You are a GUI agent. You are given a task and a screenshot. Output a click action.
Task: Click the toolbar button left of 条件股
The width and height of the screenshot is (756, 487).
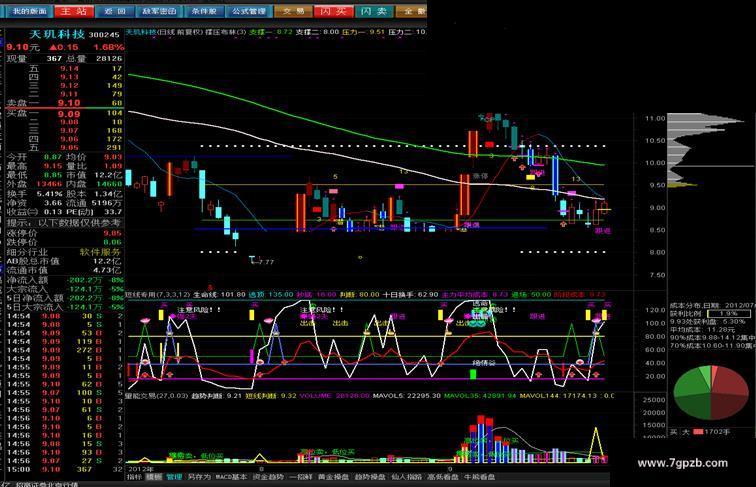[x=159, y=11]
